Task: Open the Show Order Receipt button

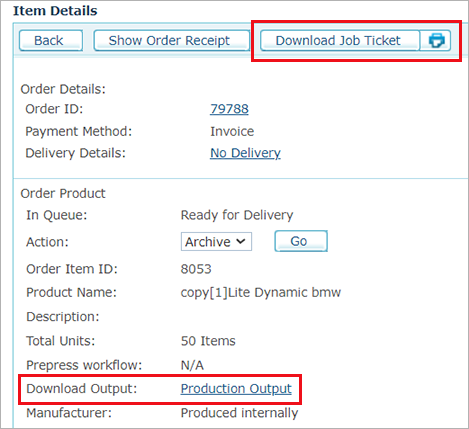Action: click(171, 40)
